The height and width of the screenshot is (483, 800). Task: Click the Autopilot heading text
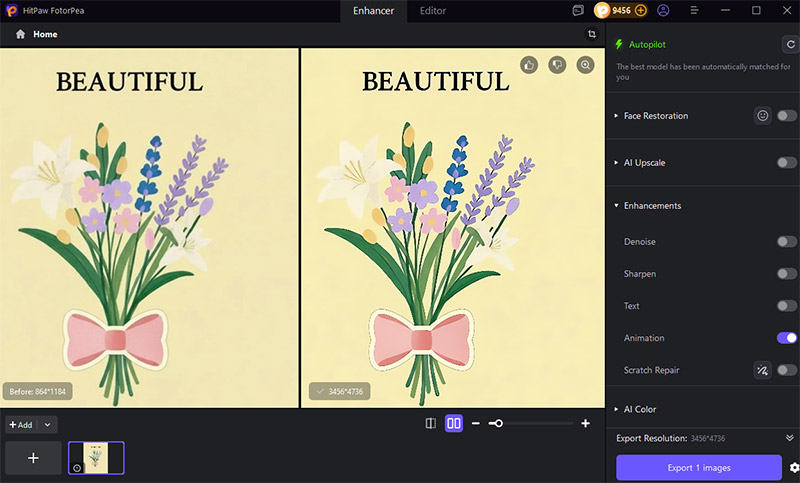point(647,44)
